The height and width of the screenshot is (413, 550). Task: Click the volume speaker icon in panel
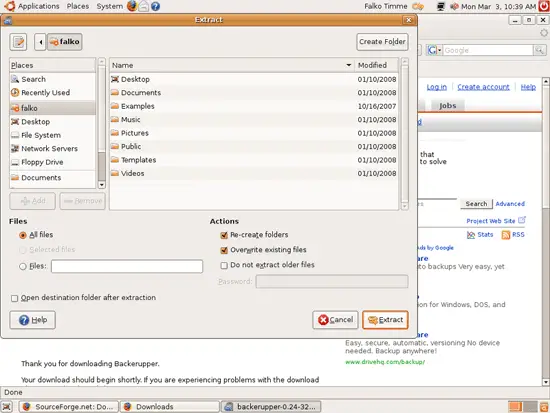(x=454, y=6)
